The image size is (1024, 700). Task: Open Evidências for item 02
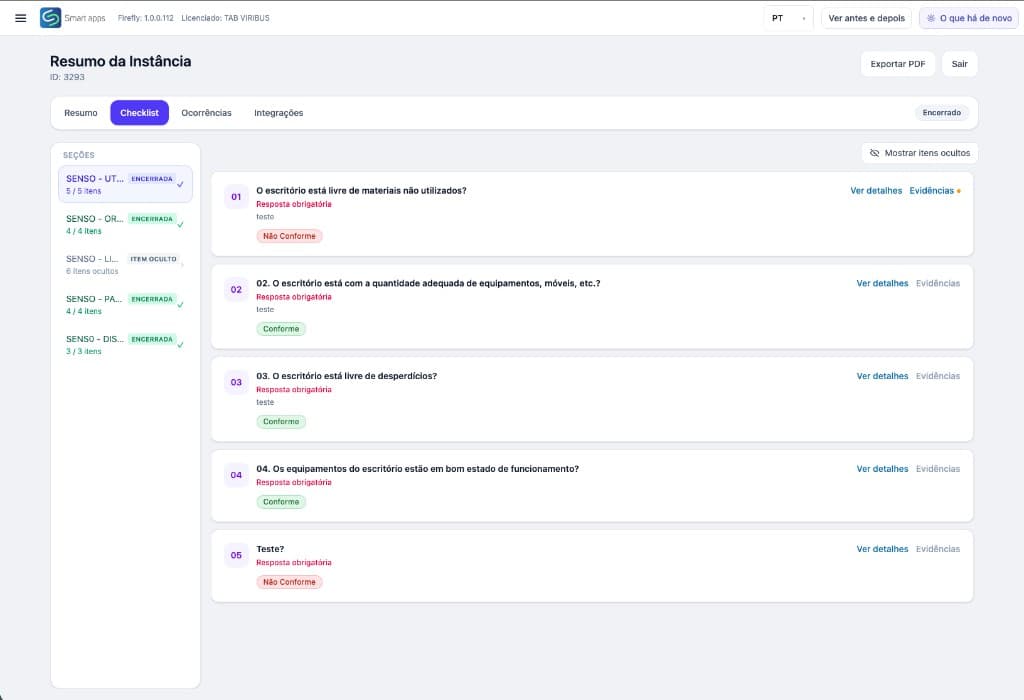click(x=938, y=283)
